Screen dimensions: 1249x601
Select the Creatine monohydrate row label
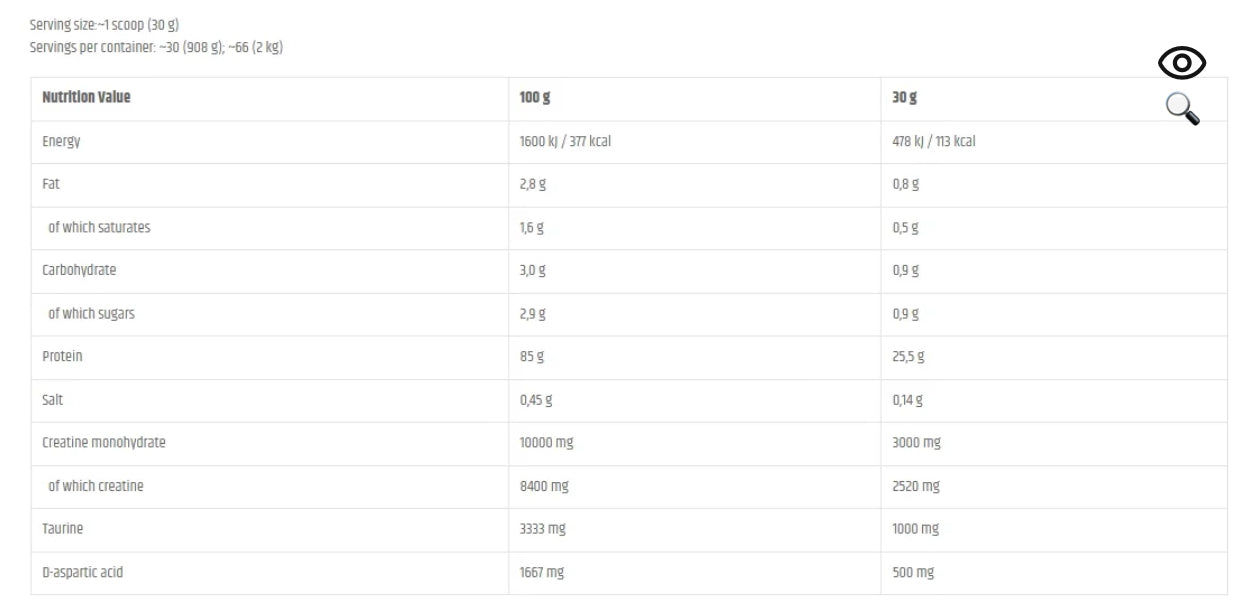[104, 443]
